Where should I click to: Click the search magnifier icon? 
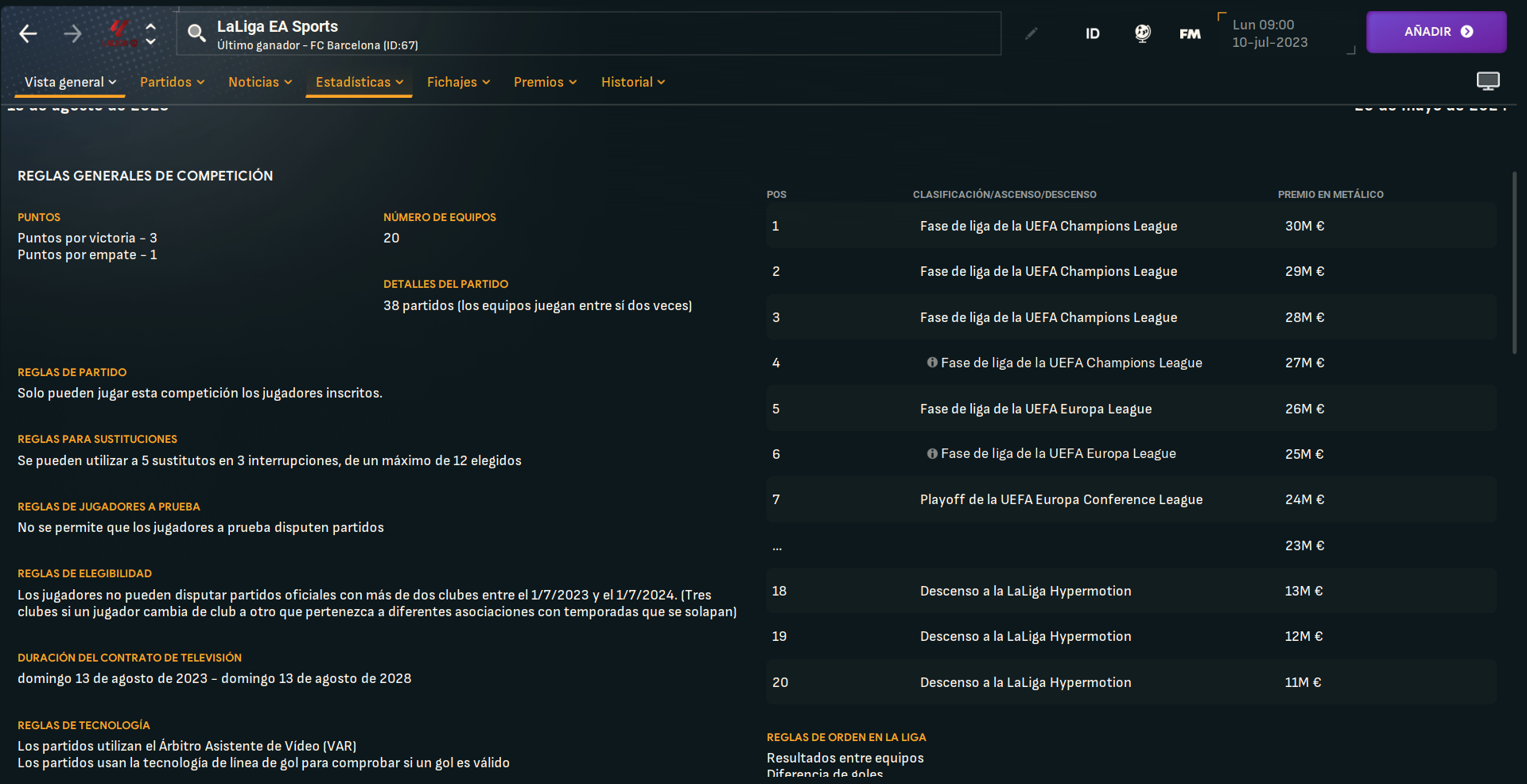pyautogui.click(x=196, y=33)
